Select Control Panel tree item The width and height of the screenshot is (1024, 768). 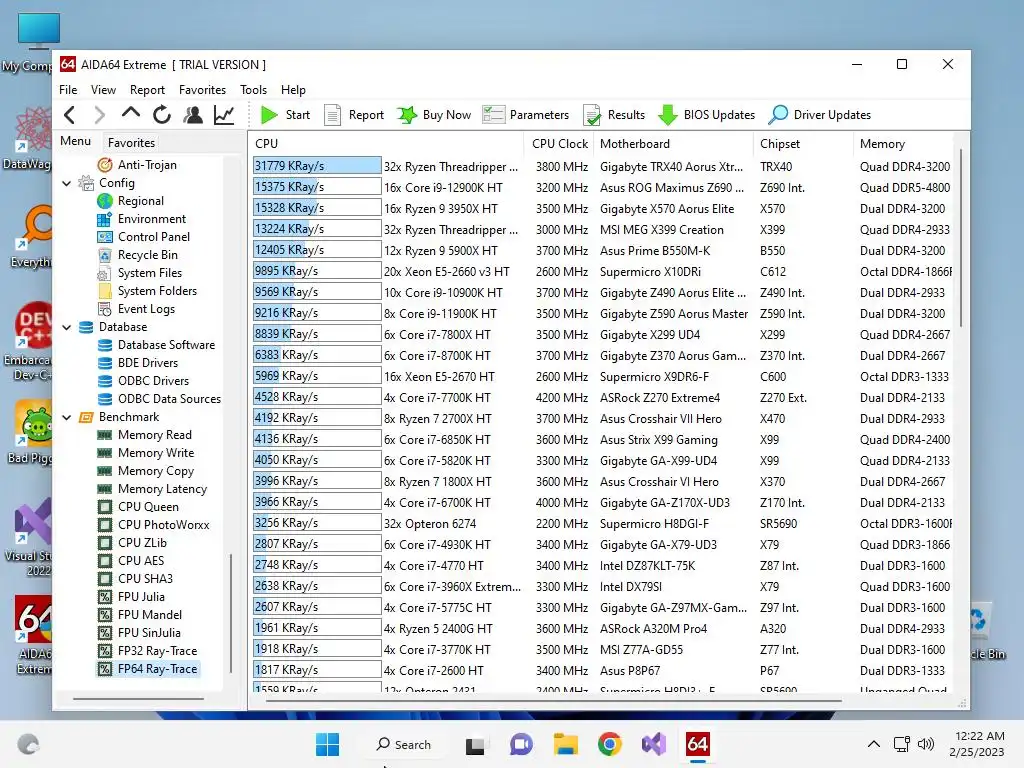coord(144,237)
